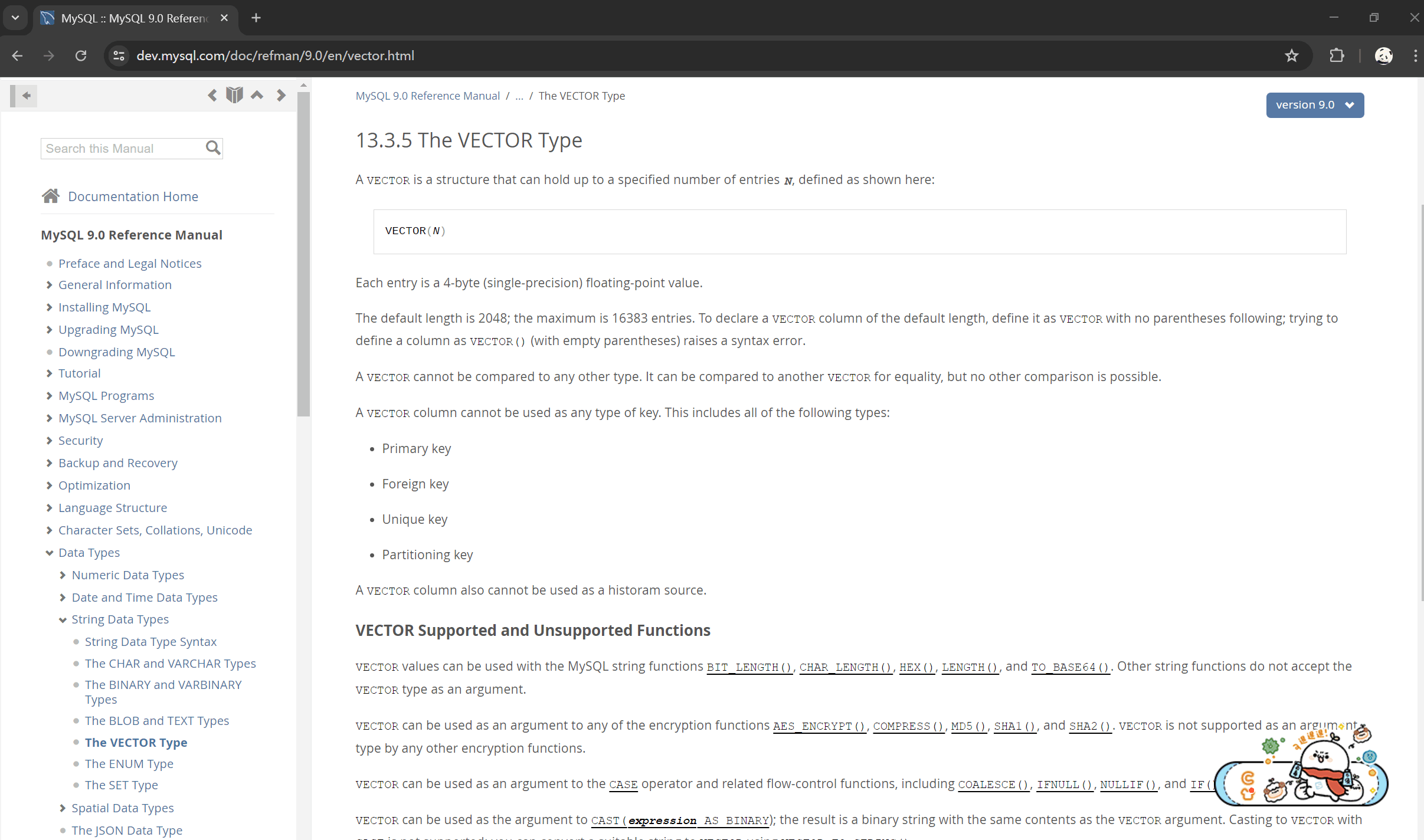Open the CAST(expression AS BINARY) link
This screenshot has height=840, width=1424.
681,821
